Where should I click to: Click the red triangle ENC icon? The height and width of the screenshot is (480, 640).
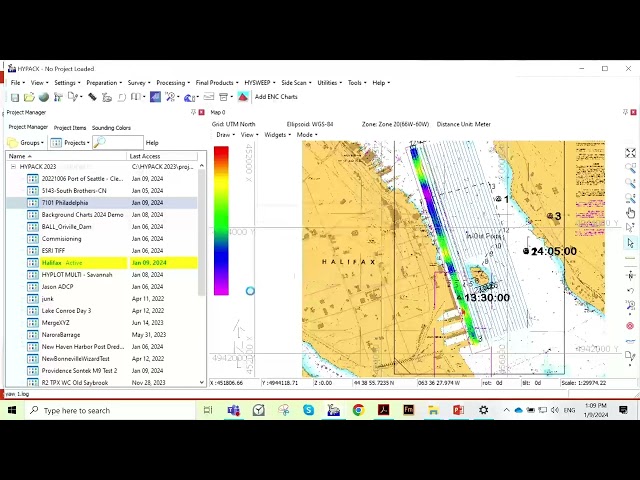click(x=243, y=97)
